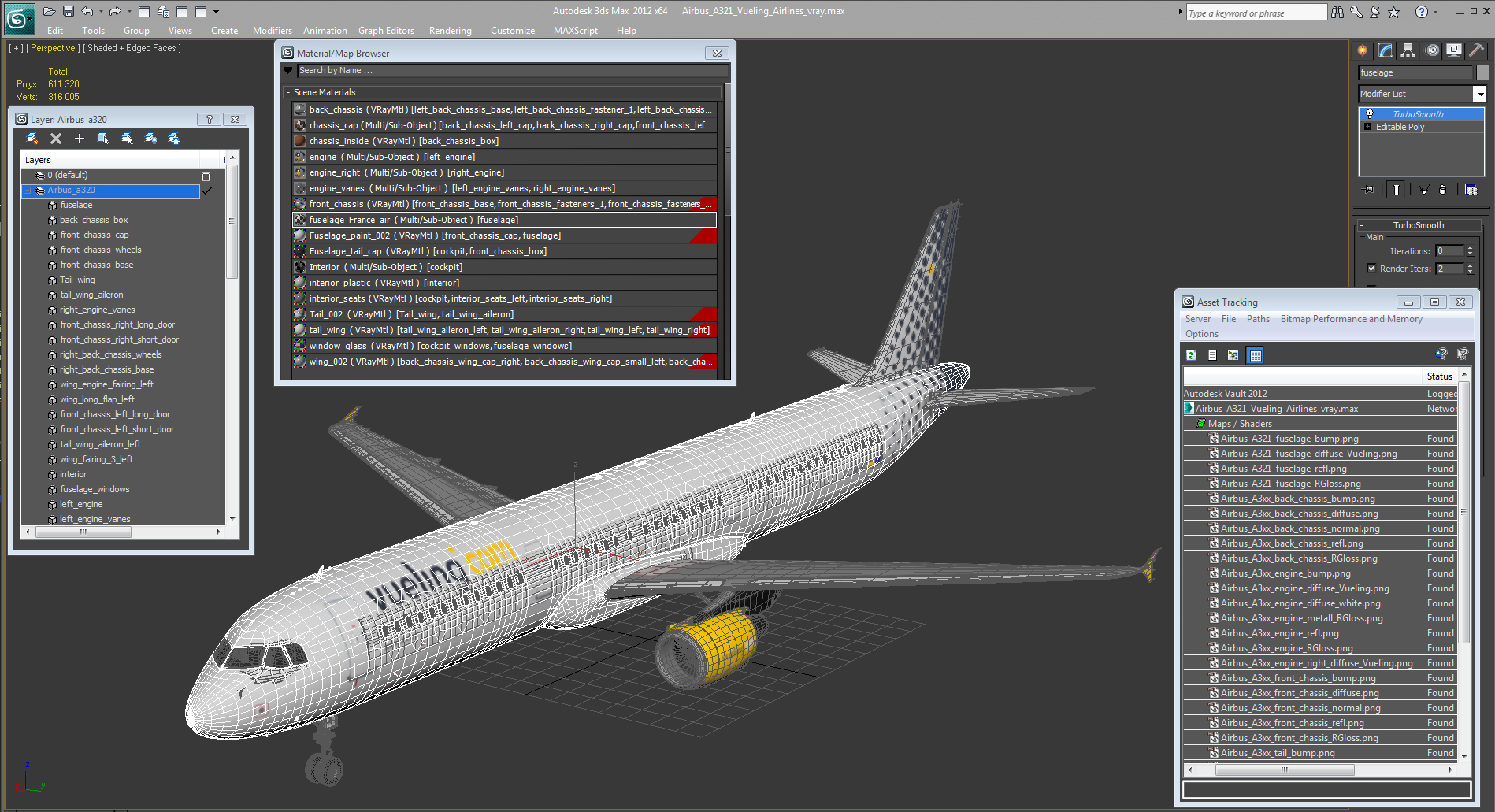Collapse the TurboSmooth rollout
Screen dimensions: 1495x812
pyautogui.click(x=1361, y=225)
